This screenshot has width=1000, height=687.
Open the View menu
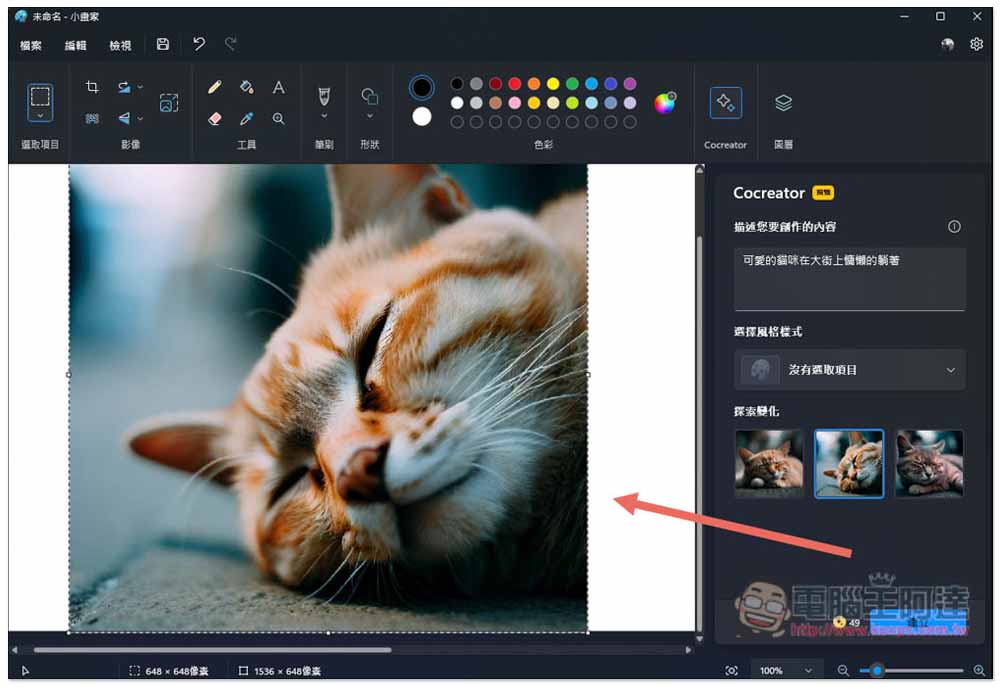120,45
